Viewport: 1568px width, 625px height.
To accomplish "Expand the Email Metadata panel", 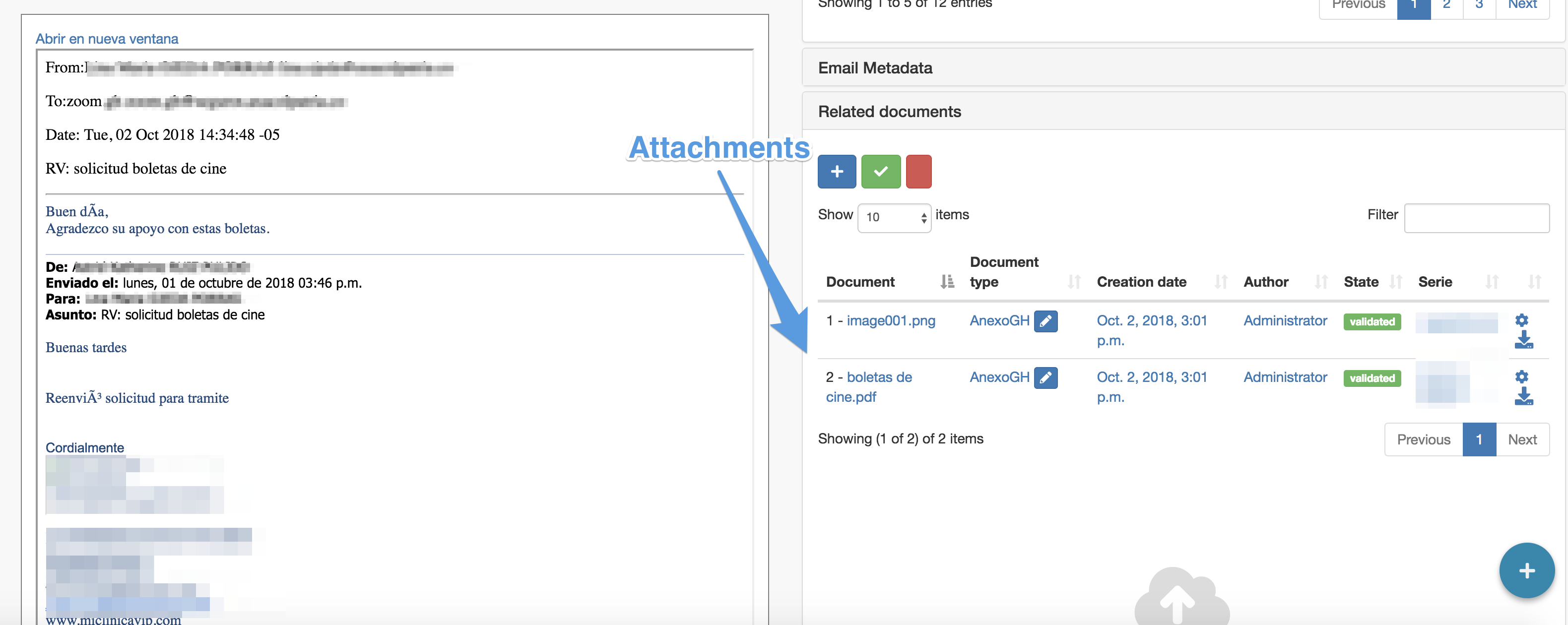I will pyautogui.click(x=875, y=68).
